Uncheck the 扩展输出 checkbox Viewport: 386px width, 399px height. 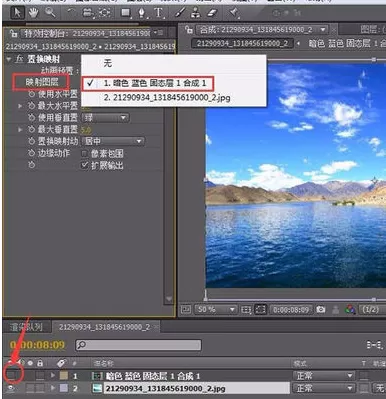[85, 165]
